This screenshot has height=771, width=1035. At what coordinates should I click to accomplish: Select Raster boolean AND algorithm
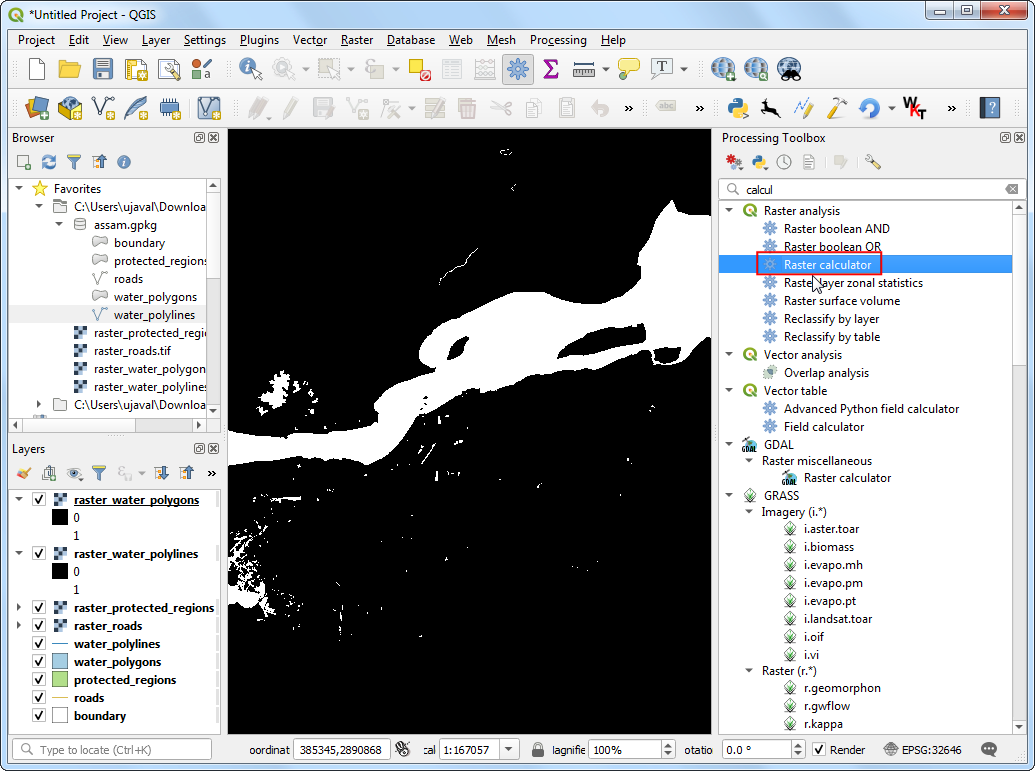coord(836,229)
